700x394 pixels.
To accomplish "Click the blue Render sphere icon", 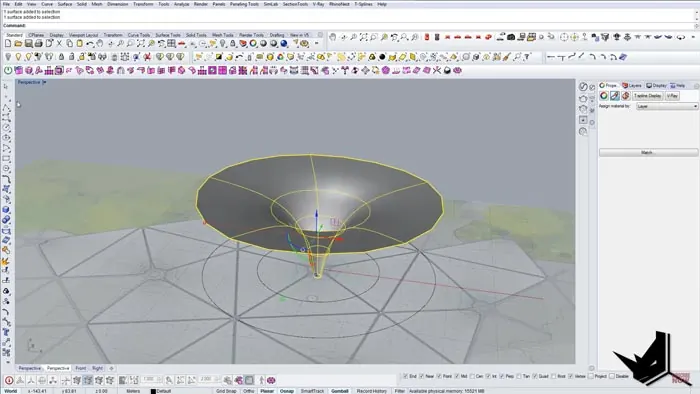I will 284,44.
